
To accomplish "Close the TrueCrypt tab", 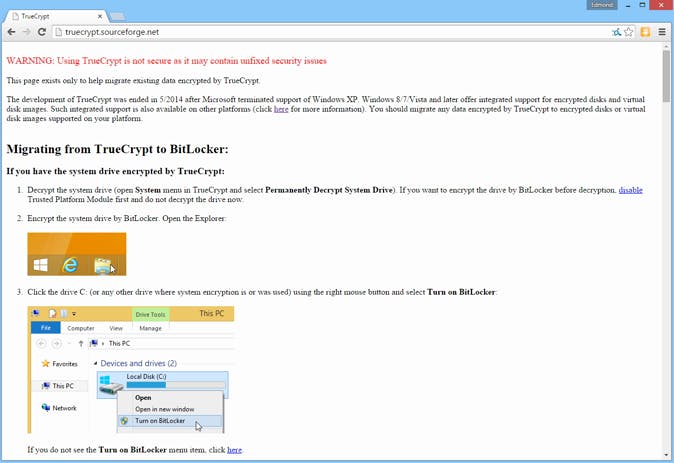I will pyautogui.click(x=100, y=16).
